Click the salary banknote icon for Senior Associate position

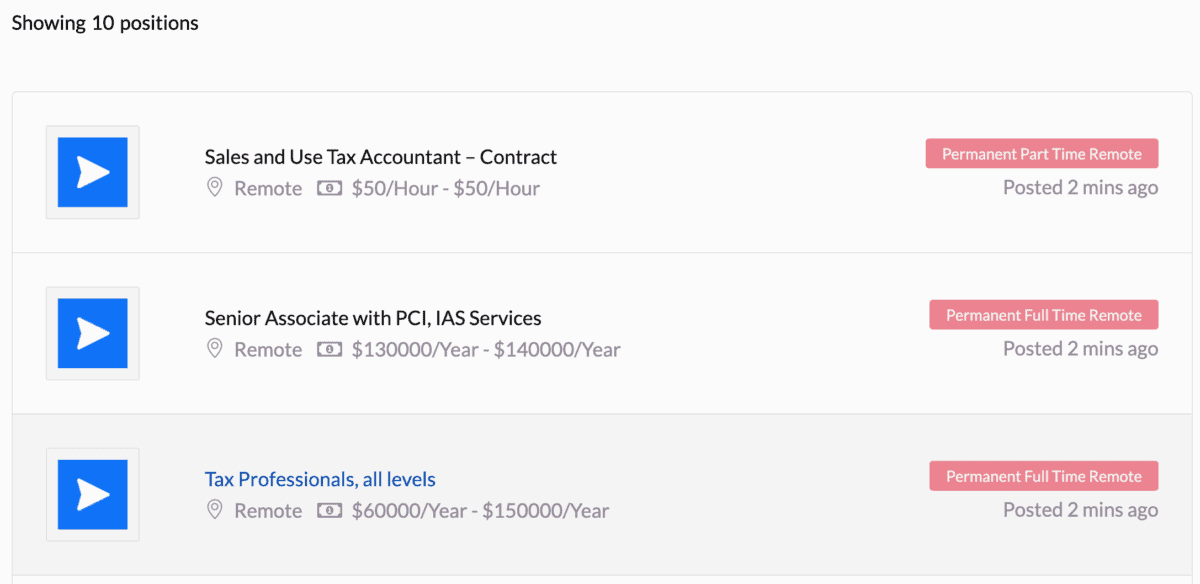pos(329,349)
